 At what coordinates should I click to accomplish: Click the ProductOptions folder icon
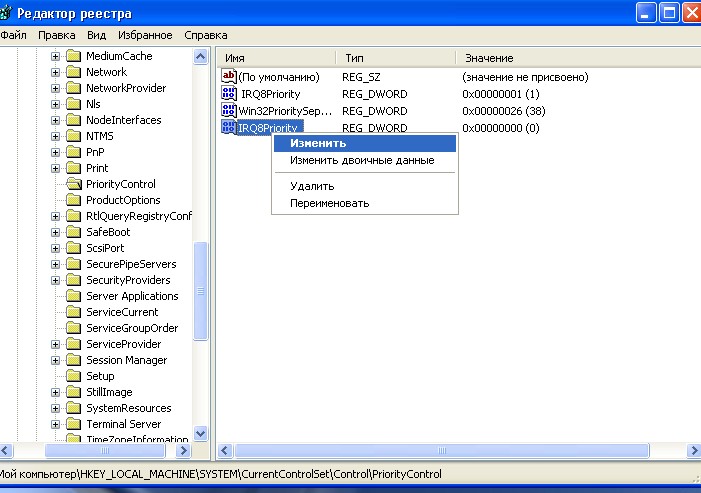pyautogui.click(x=74, y=200)
